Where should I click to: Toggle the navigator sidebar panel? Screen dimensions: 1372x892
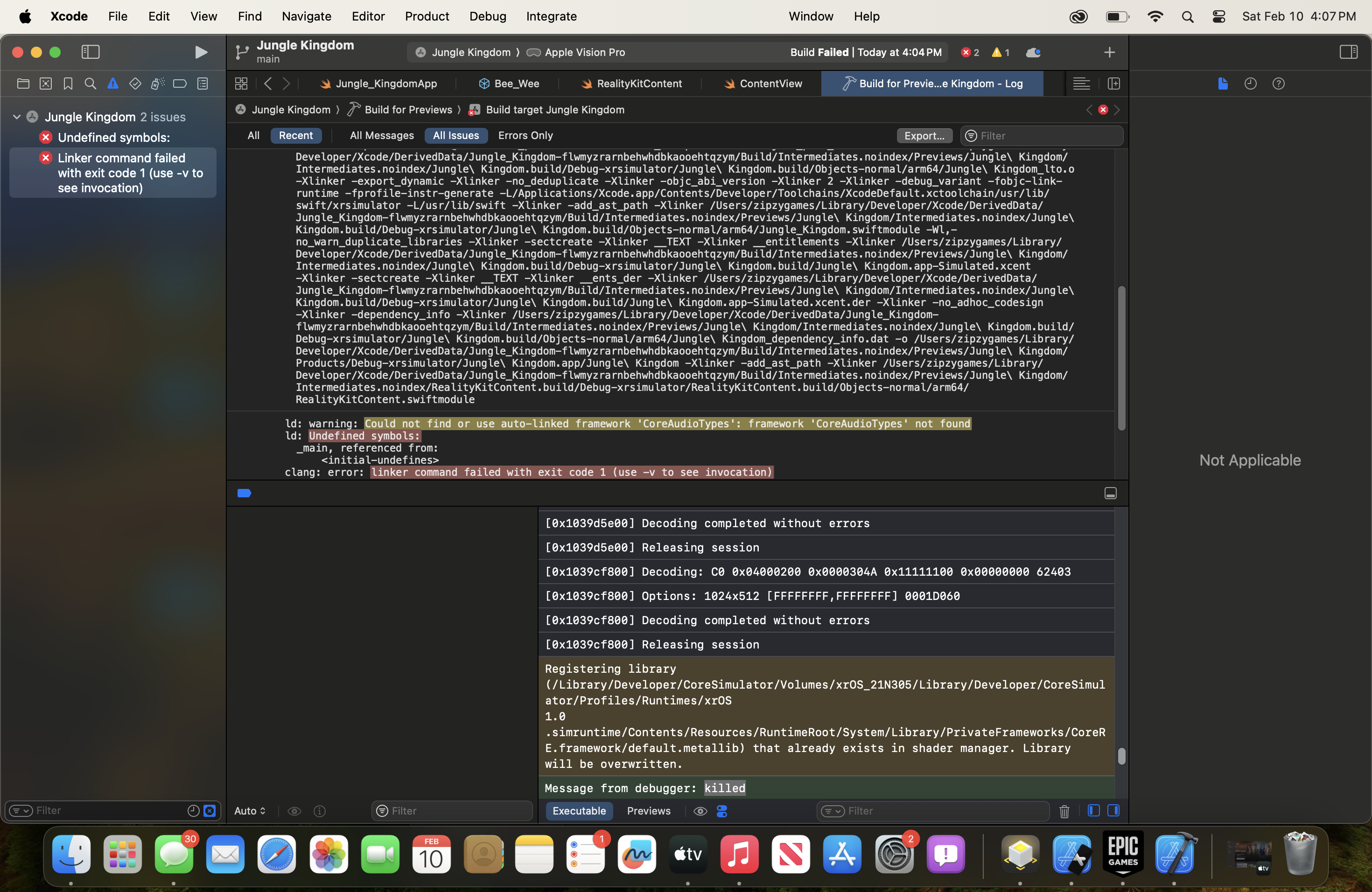(x=91, y=52)
